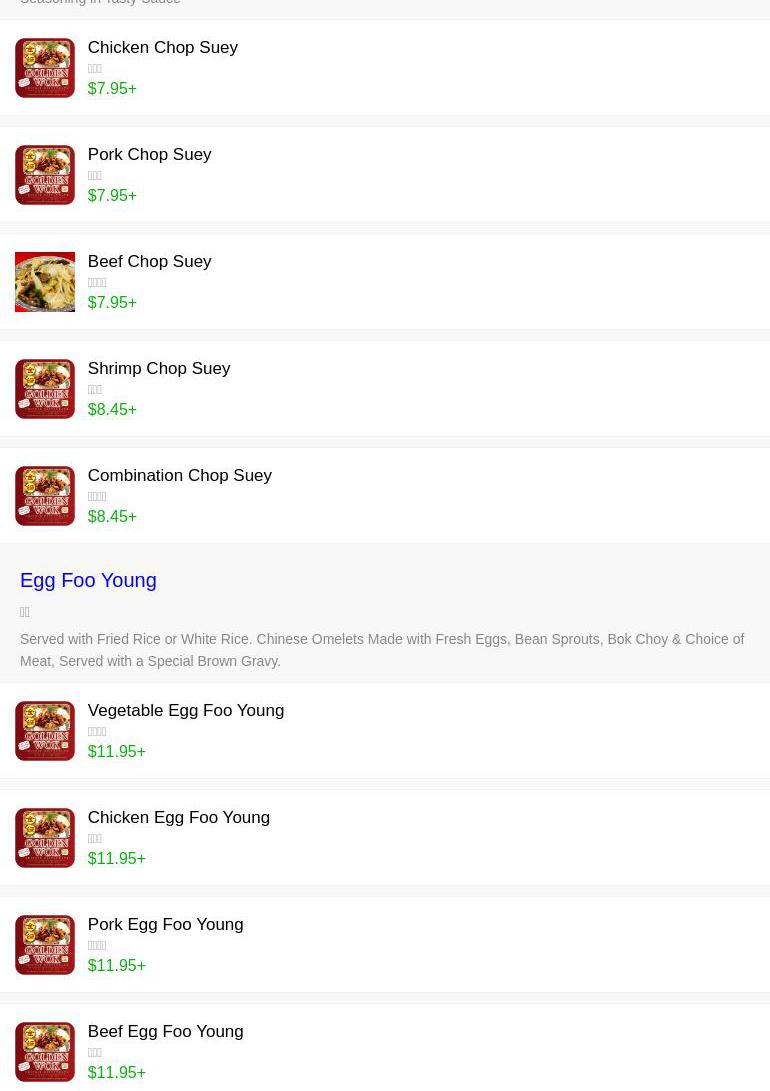Click the Pork Chop Suey logo icon
The width and height of the screenshot is (770, 1091).
coord(45,175)
